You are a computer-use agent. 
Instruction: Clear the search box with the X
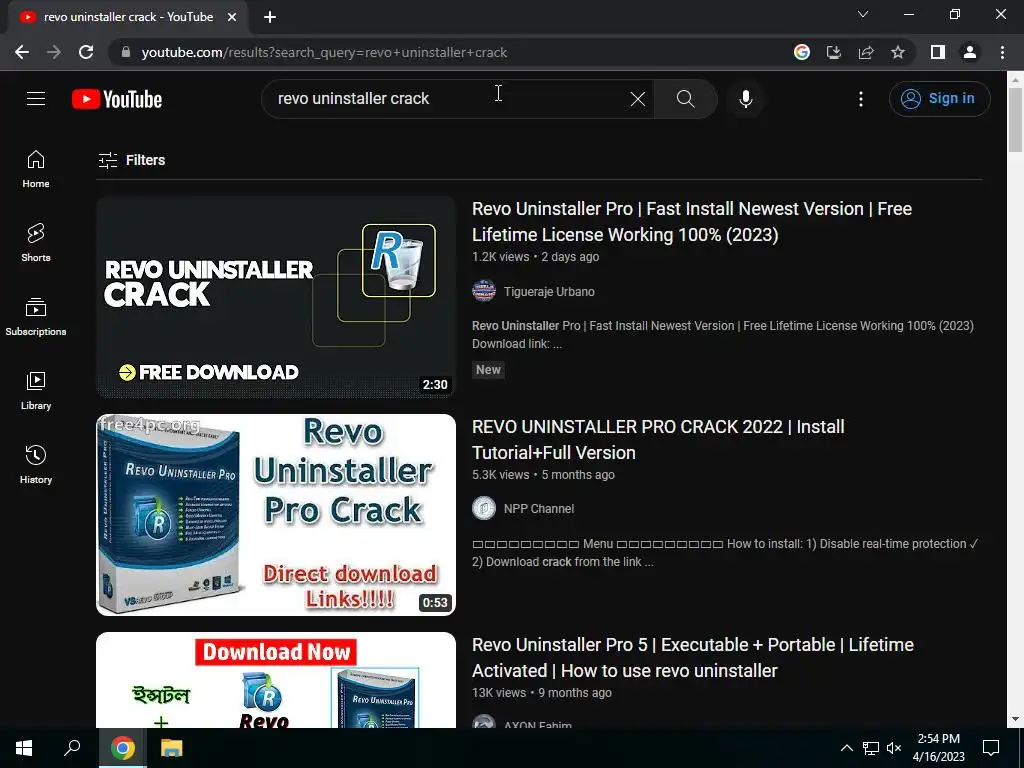(638, 99)
